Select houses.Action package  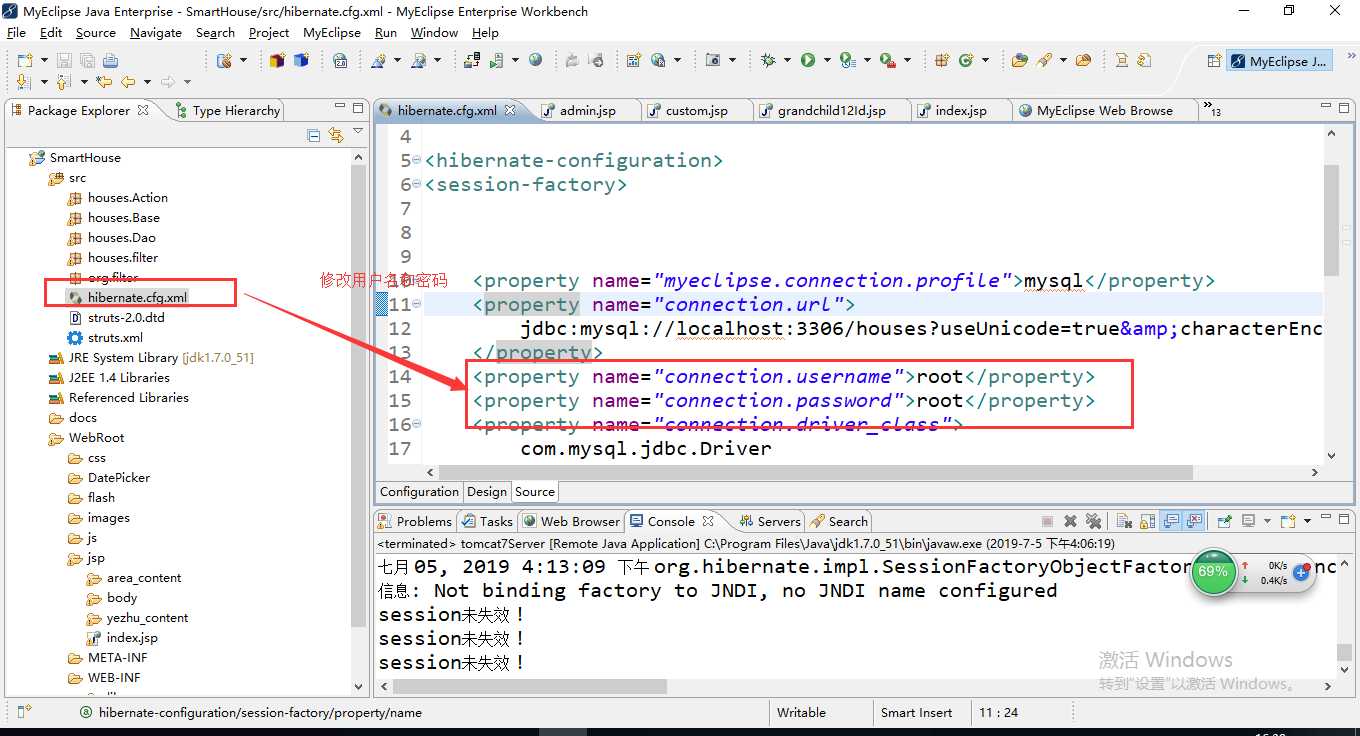(127, 198)
